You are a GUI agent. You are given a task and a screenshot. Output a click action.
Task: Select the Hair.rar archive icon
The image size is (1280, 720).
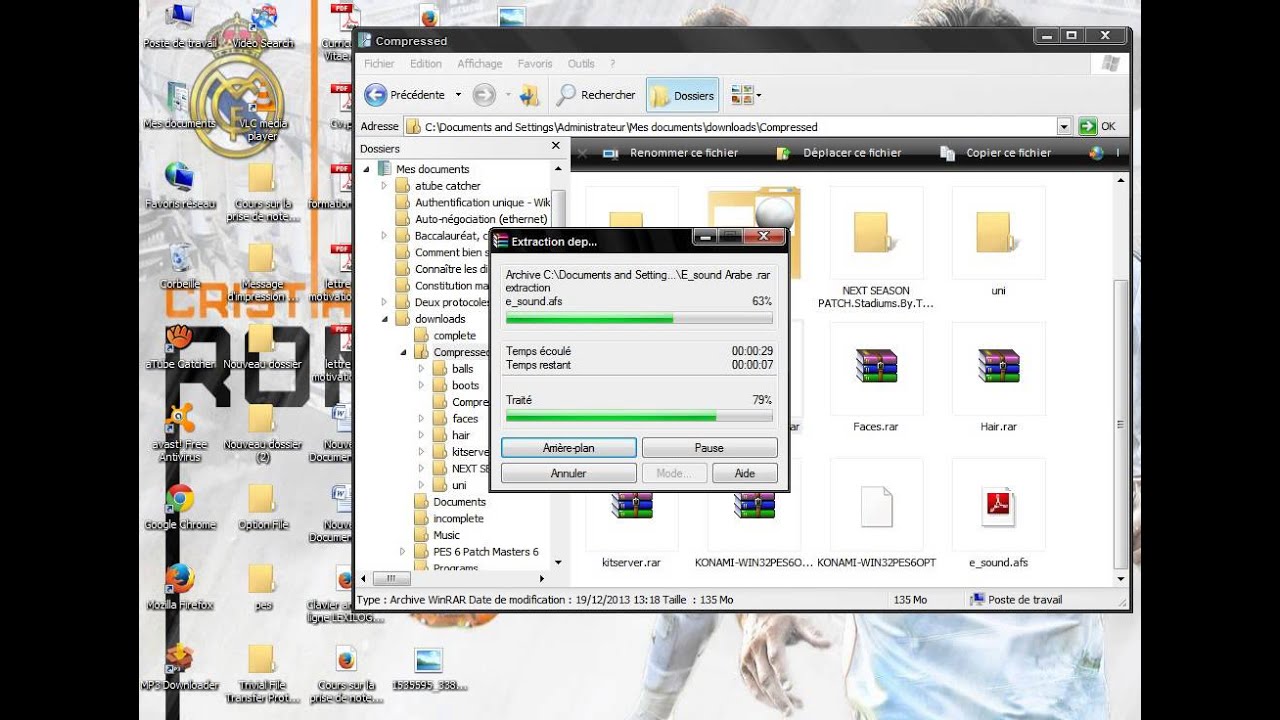[x=998, y=367]
